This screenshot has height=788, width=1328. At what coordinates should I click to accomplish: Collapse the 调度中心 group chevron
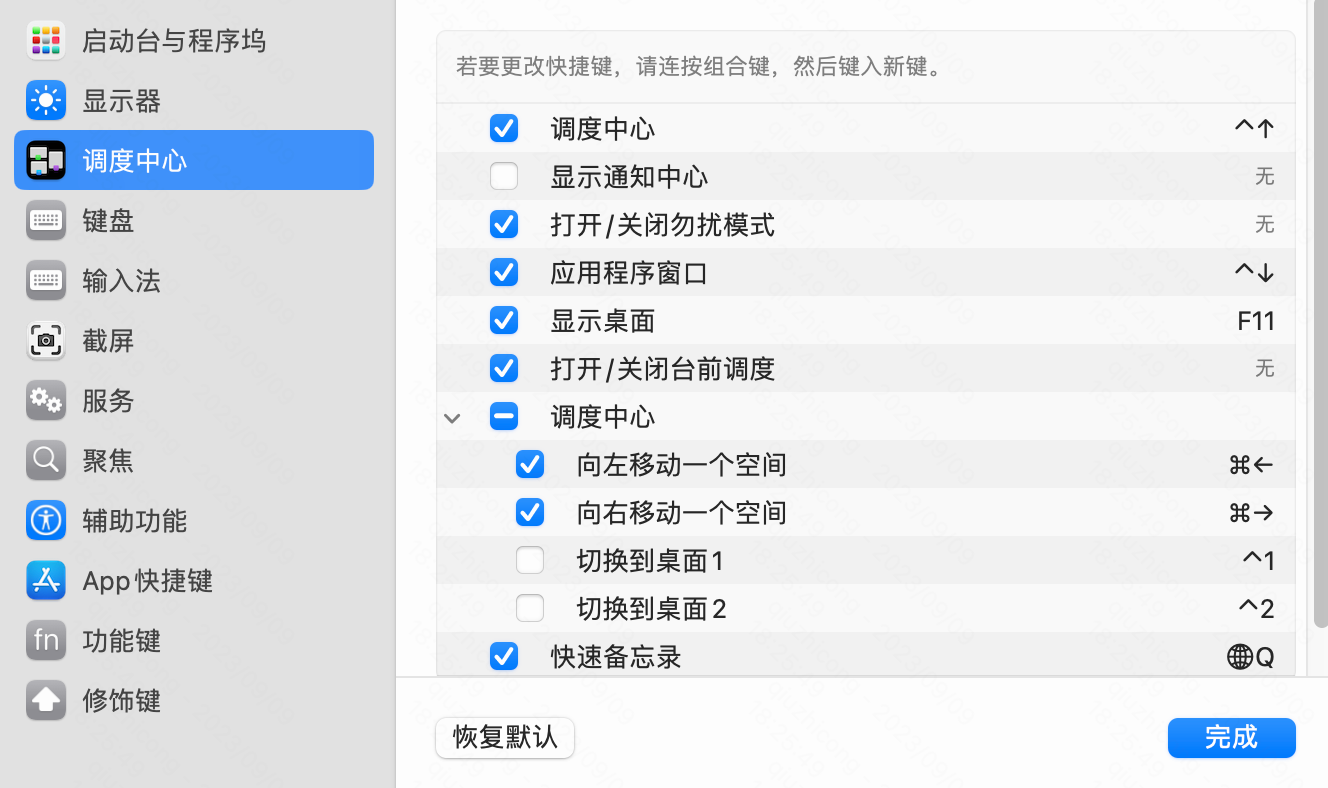(x=452, y=418)
